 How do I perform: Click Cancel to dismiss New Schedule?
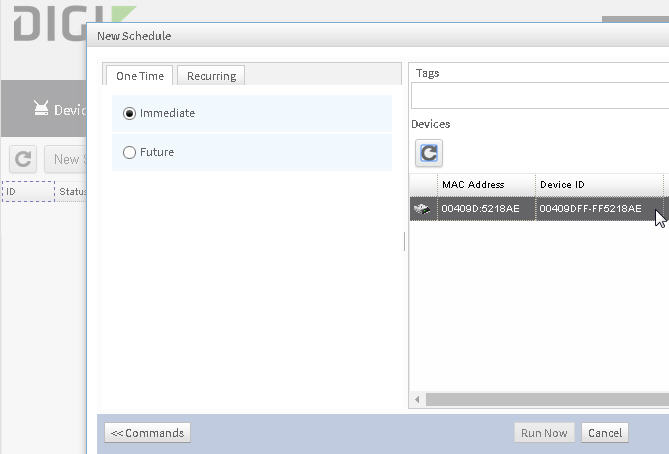pyautogui.click(x=604, y=433)
